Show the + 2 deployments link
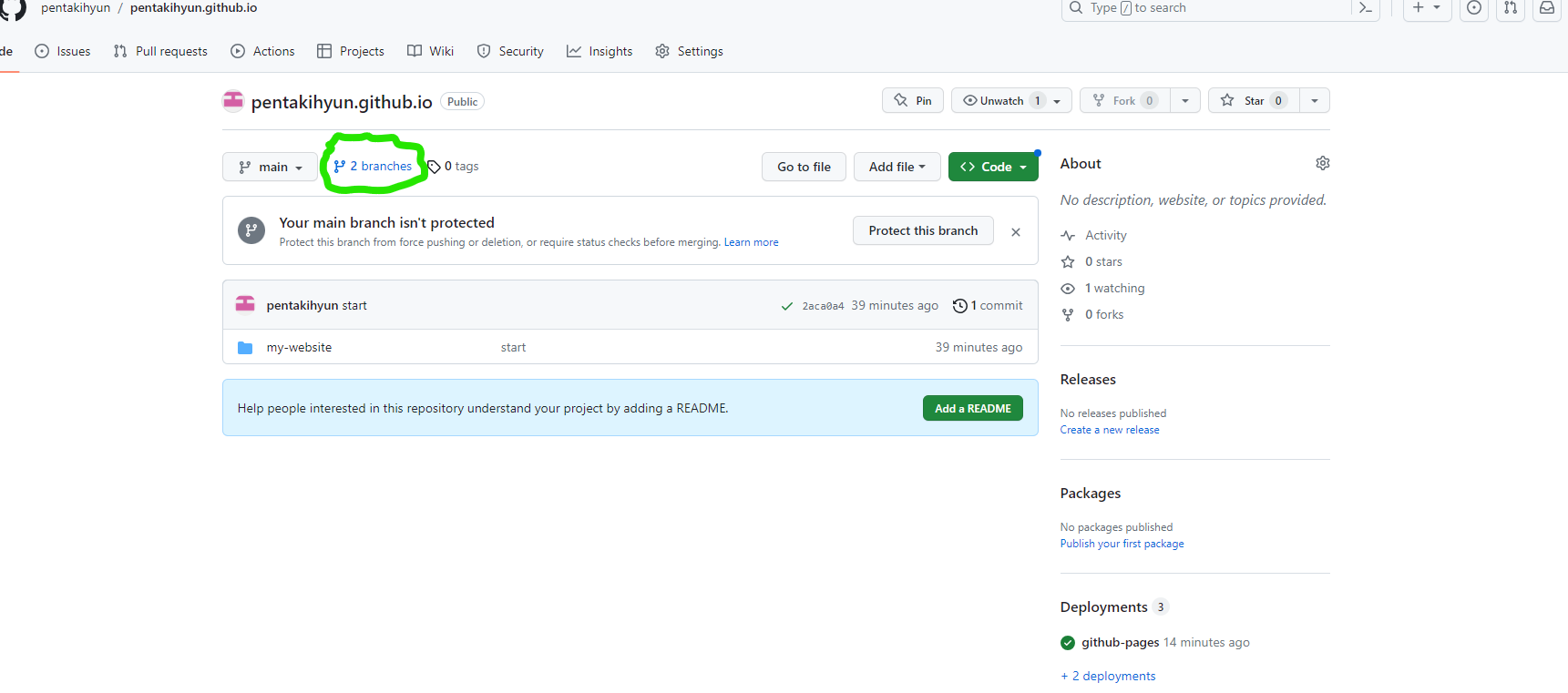Screen dimensions: 1568x693 click(x=1108, y=677)
